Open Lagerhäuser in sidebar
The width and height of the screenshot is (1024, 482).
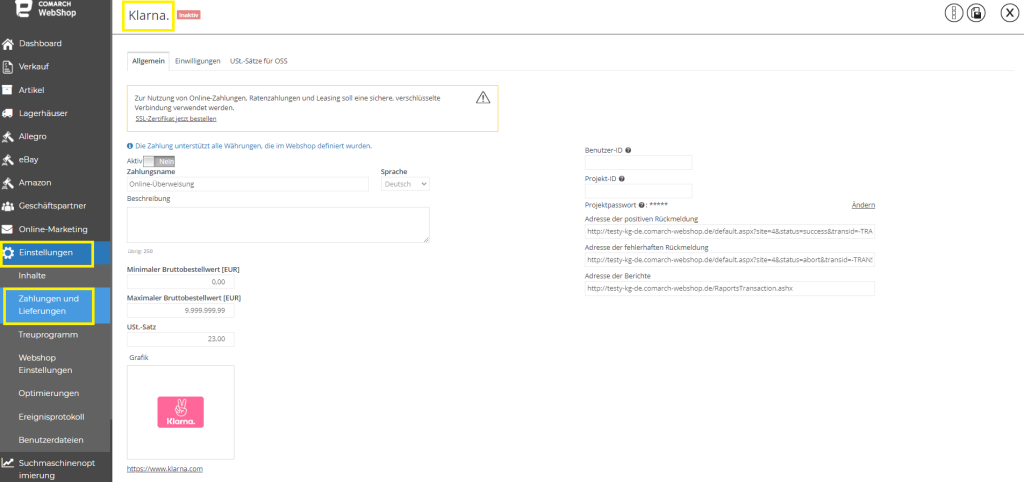(x=43, y=113)
